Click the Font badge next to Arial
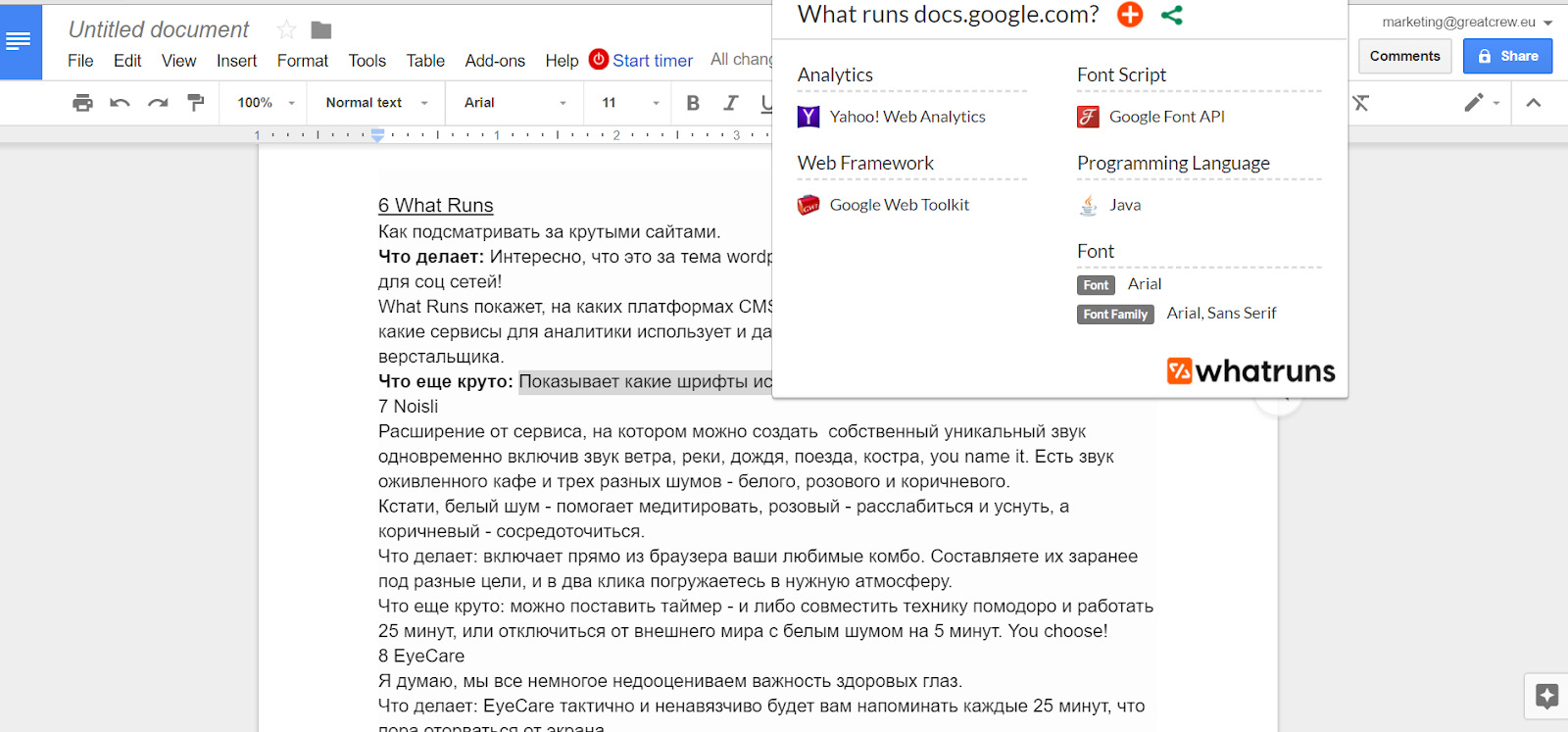1568x732 pixels. pos(1096,285)
